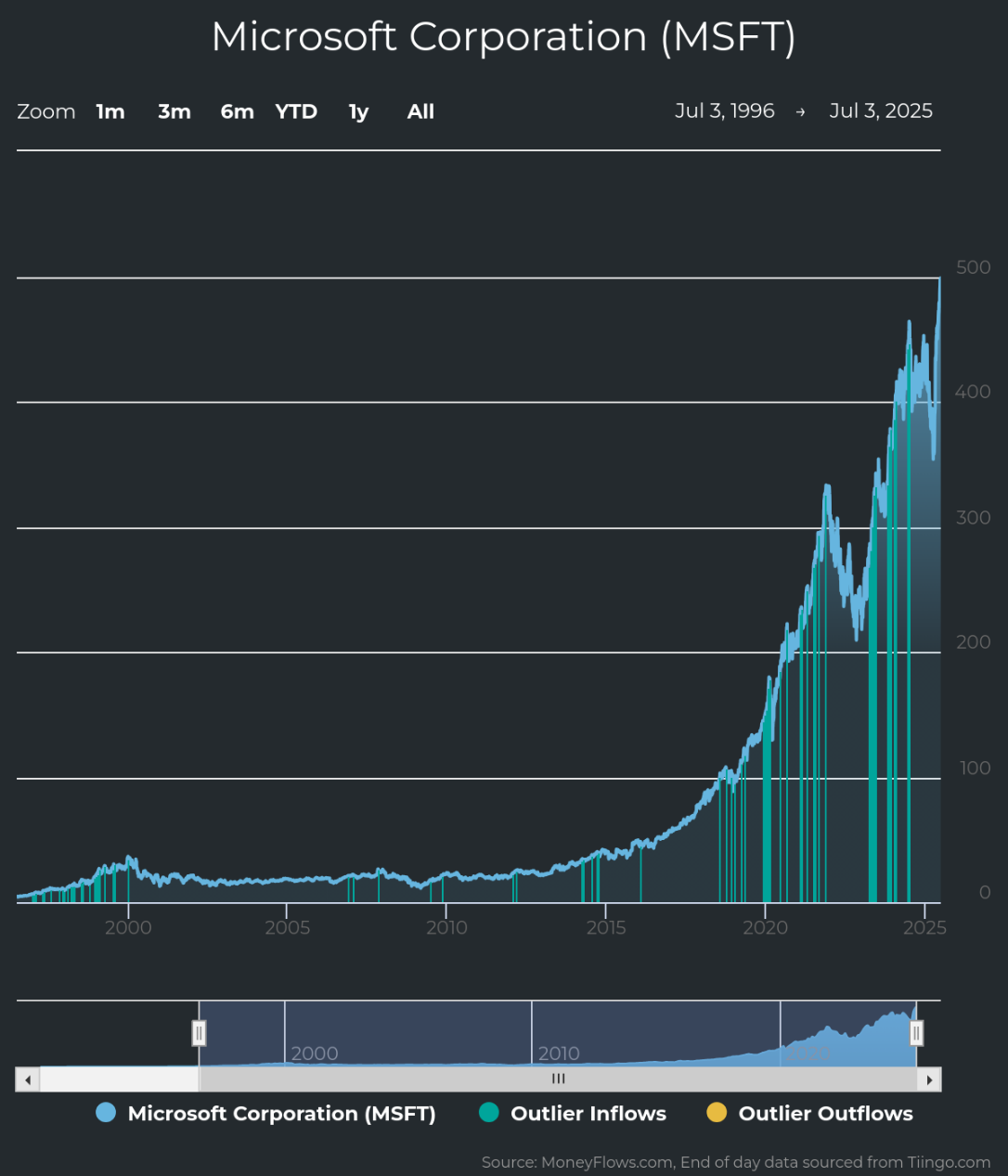Click the yellow Outlier Outflows legend marker

[717, 1113]
